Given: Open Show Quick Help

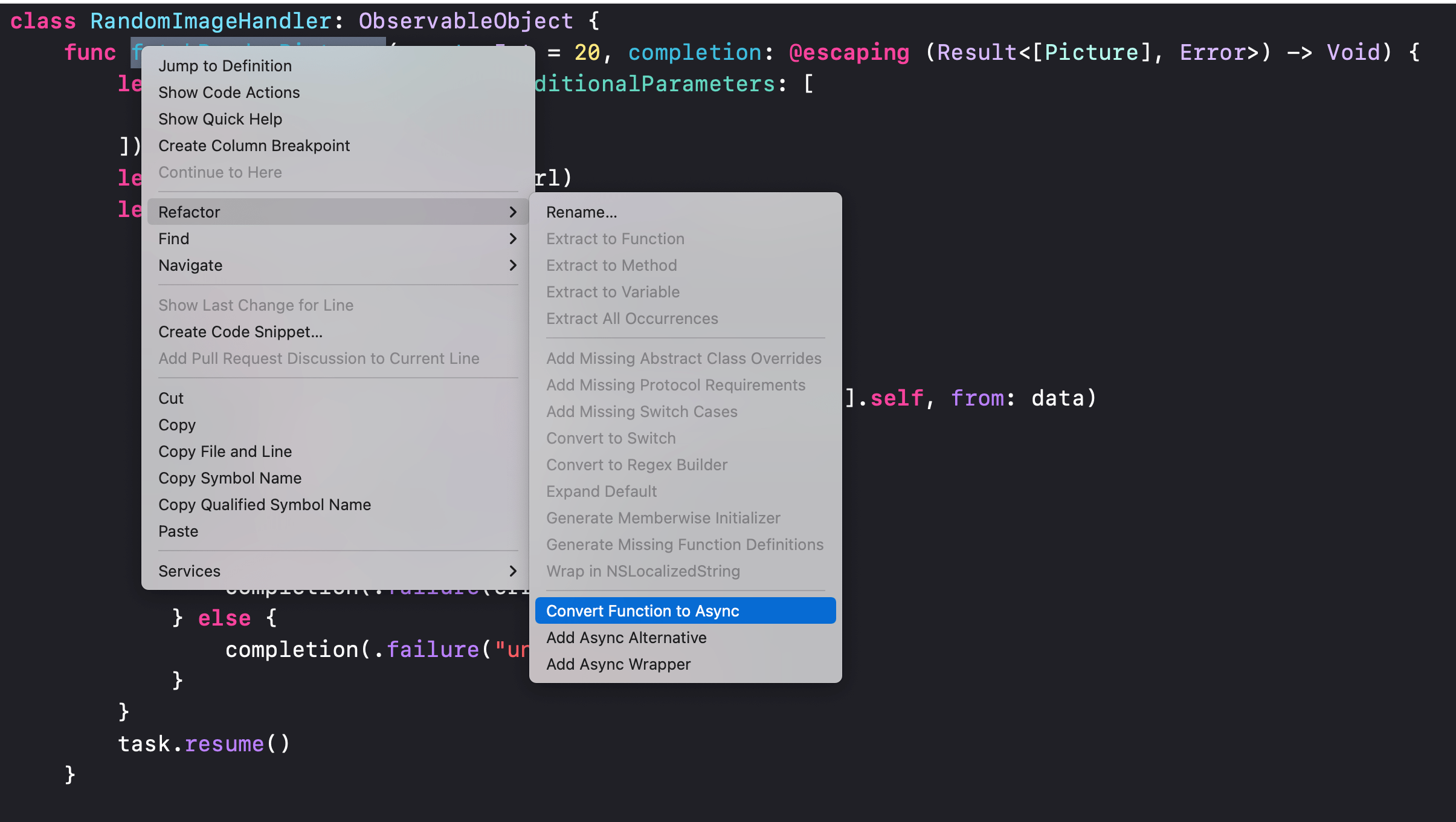Looking at the screenshot, I should pyautogui.click(x=220, y=118).
